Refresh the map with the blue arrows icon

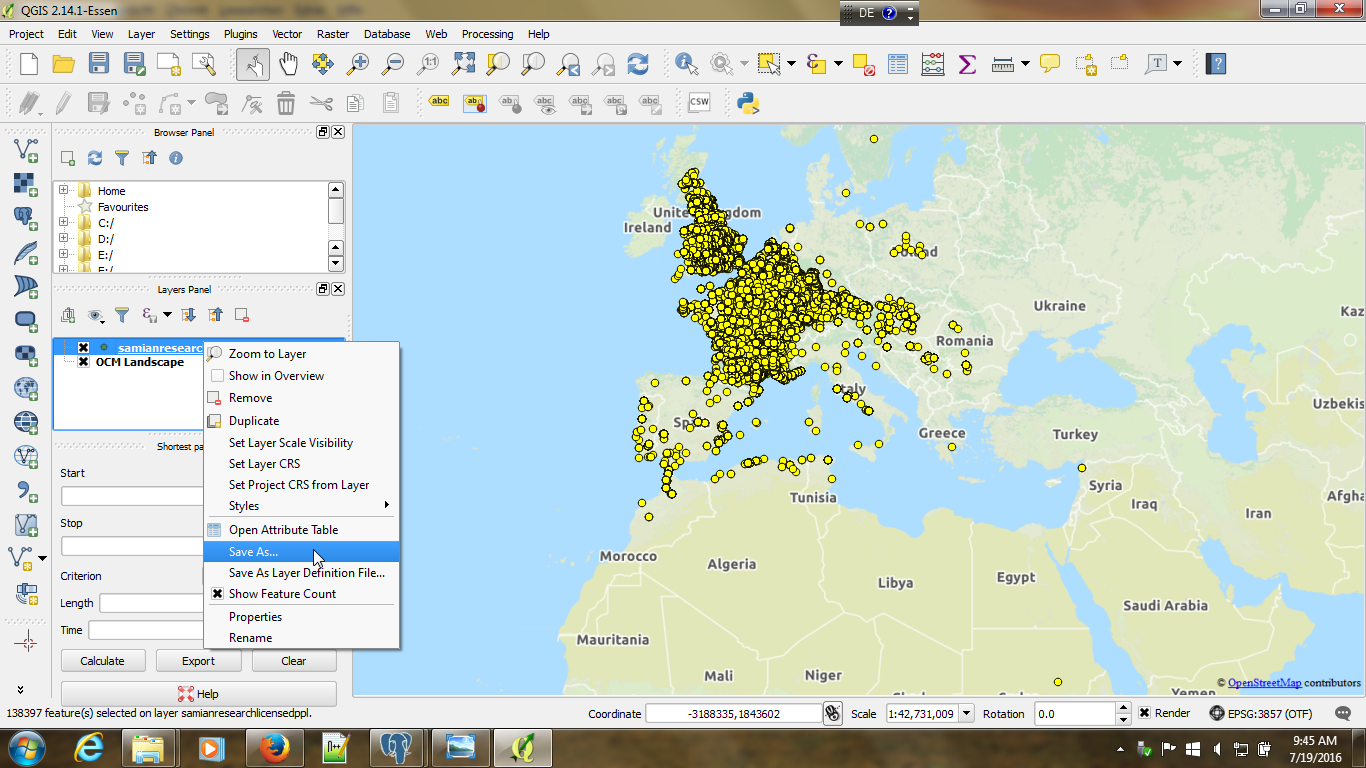(x=638, y=64)
